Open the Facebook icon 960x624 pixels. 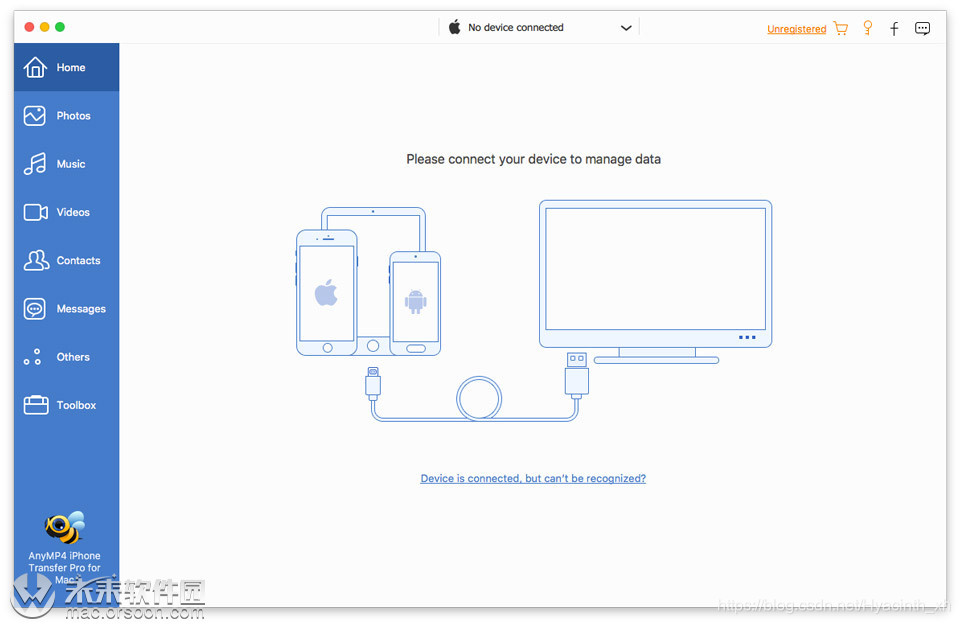894,28
